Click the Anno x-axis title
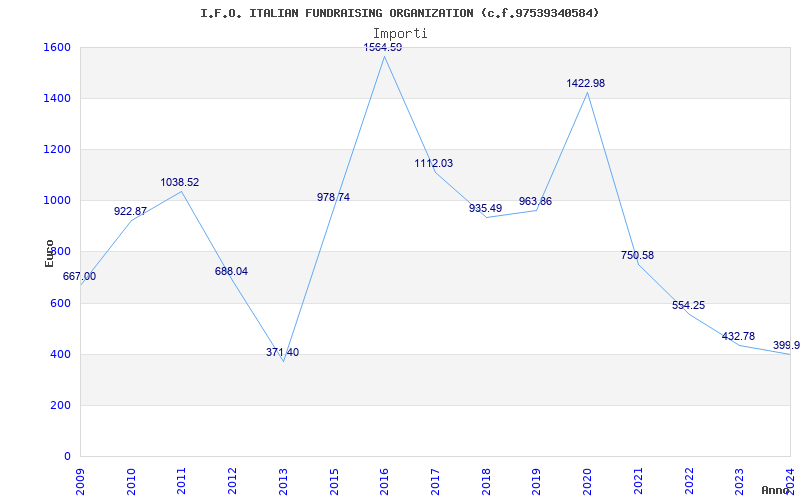 pos(776,490)
